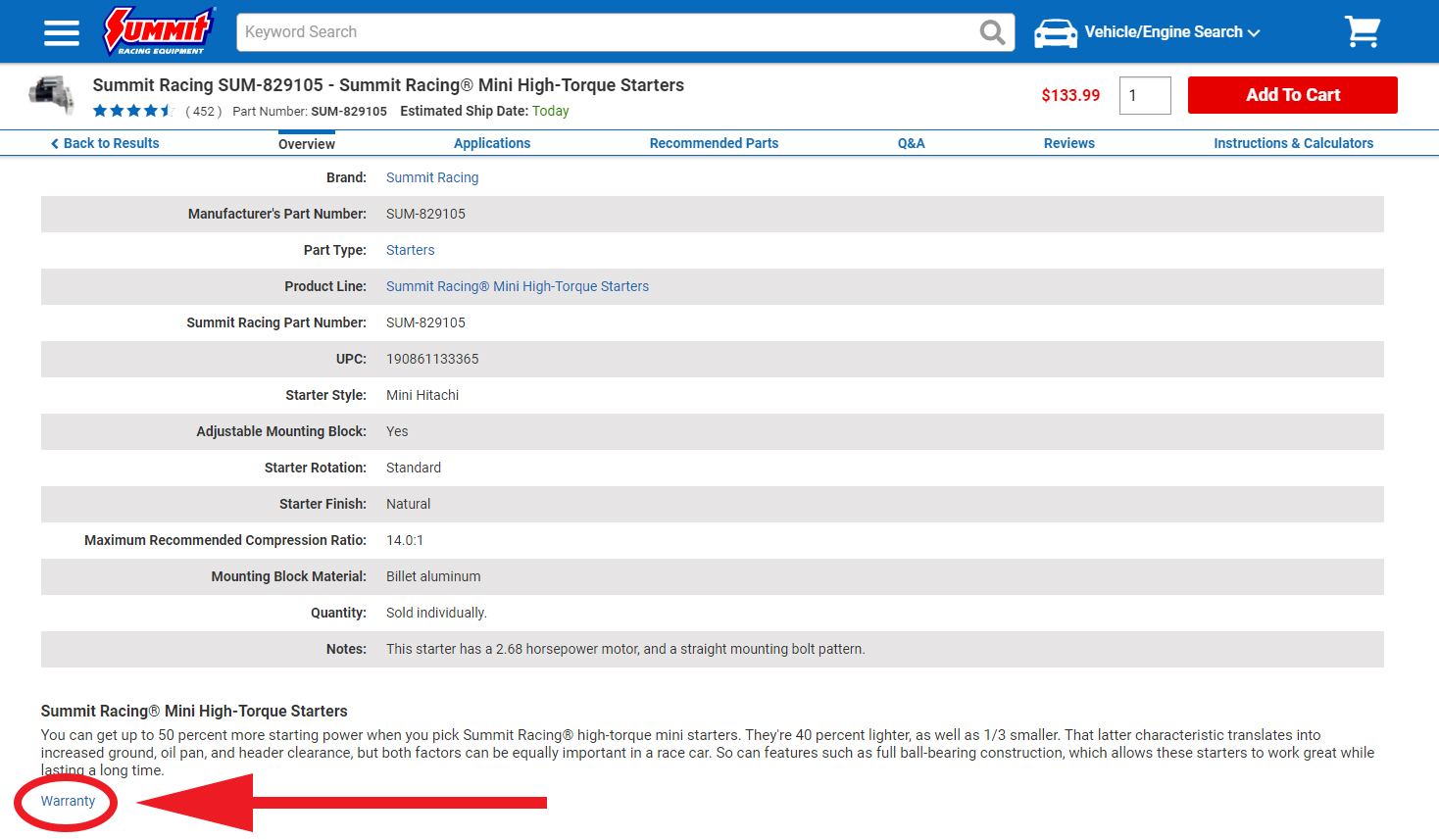Click the magnifying glass search icon
Viewport: 1439px width, 840px height.
[992, 32]
